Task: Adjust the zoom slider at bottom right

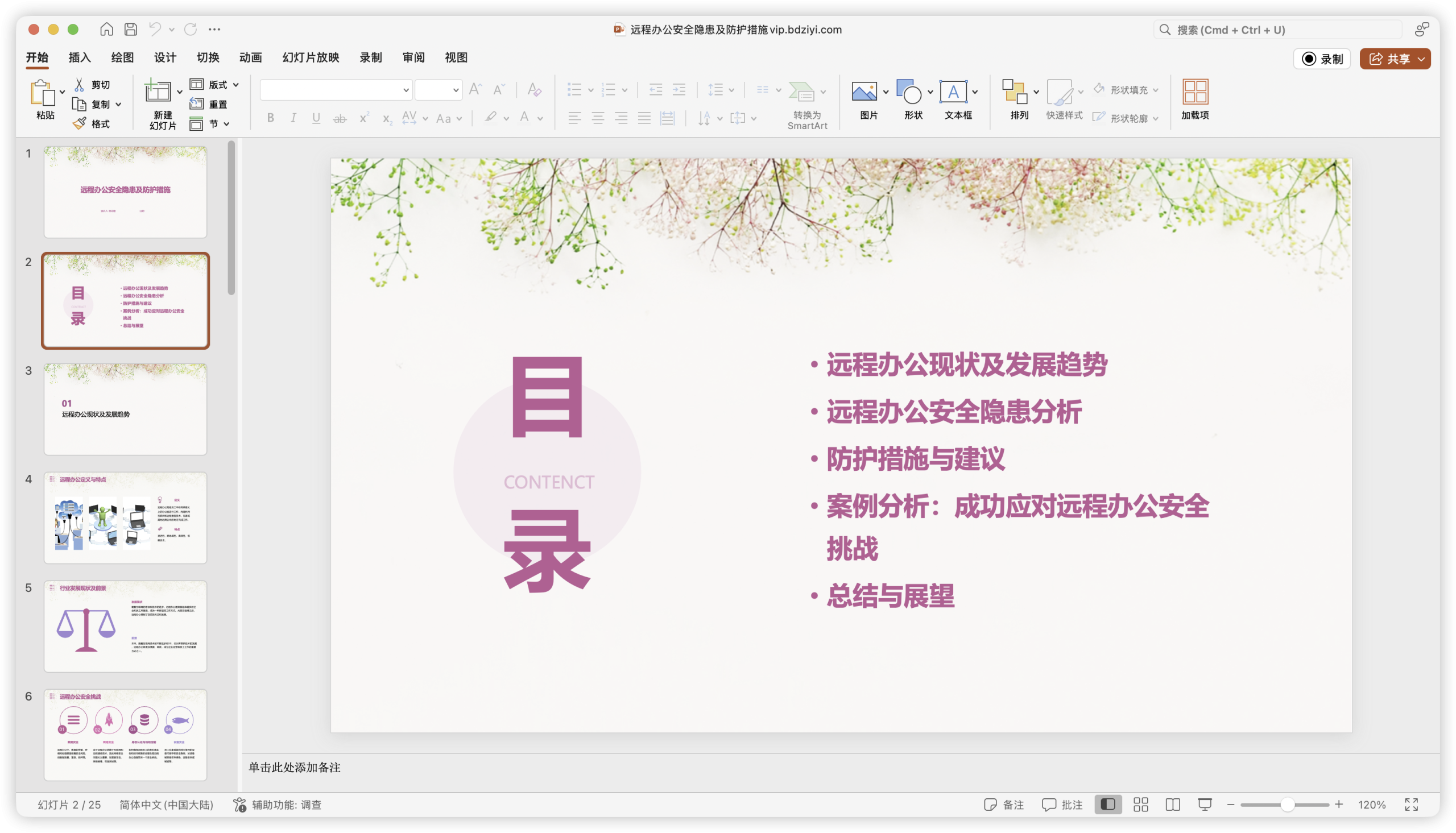Action: [1288, 804]
